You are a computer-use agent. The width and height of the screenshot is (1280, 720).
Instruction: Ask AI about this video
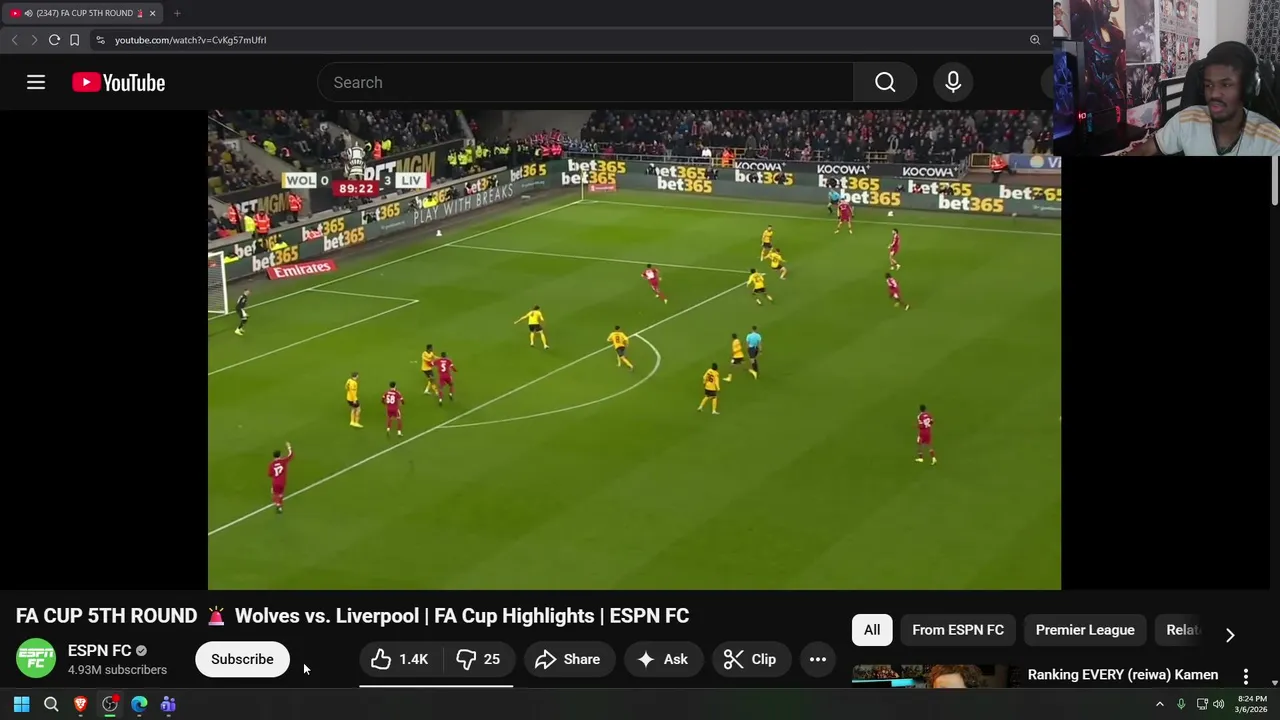[x=663, y=659]
